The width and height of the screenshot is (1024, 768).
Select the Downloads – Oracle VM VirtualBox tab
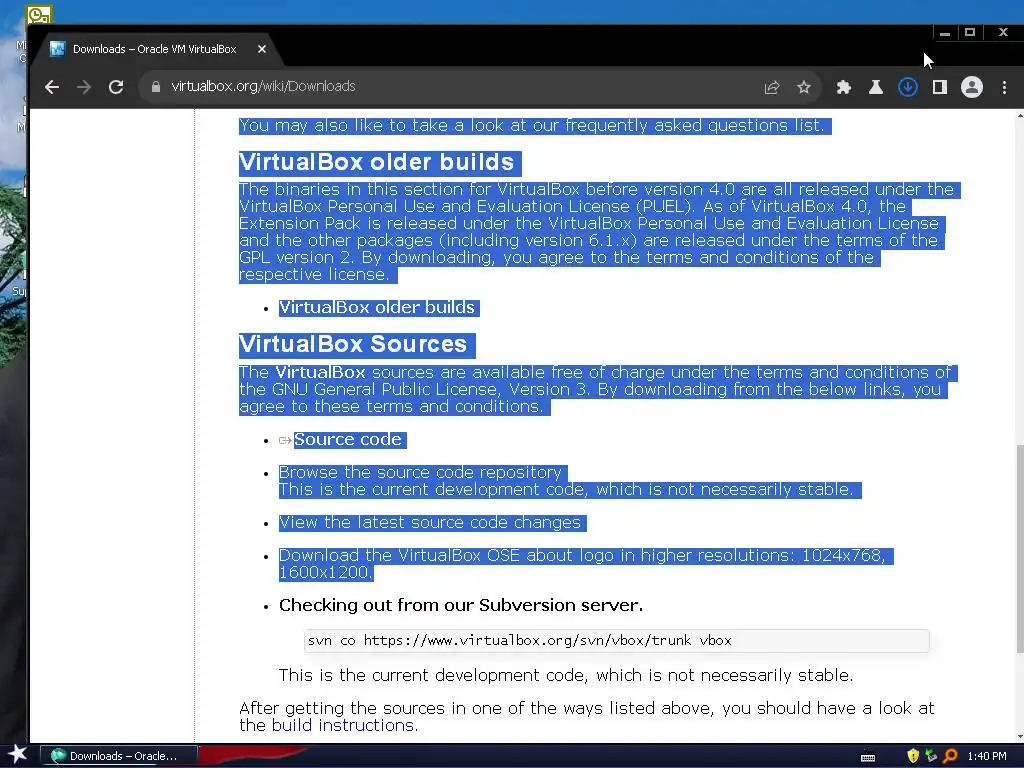(x=154, y=49)
